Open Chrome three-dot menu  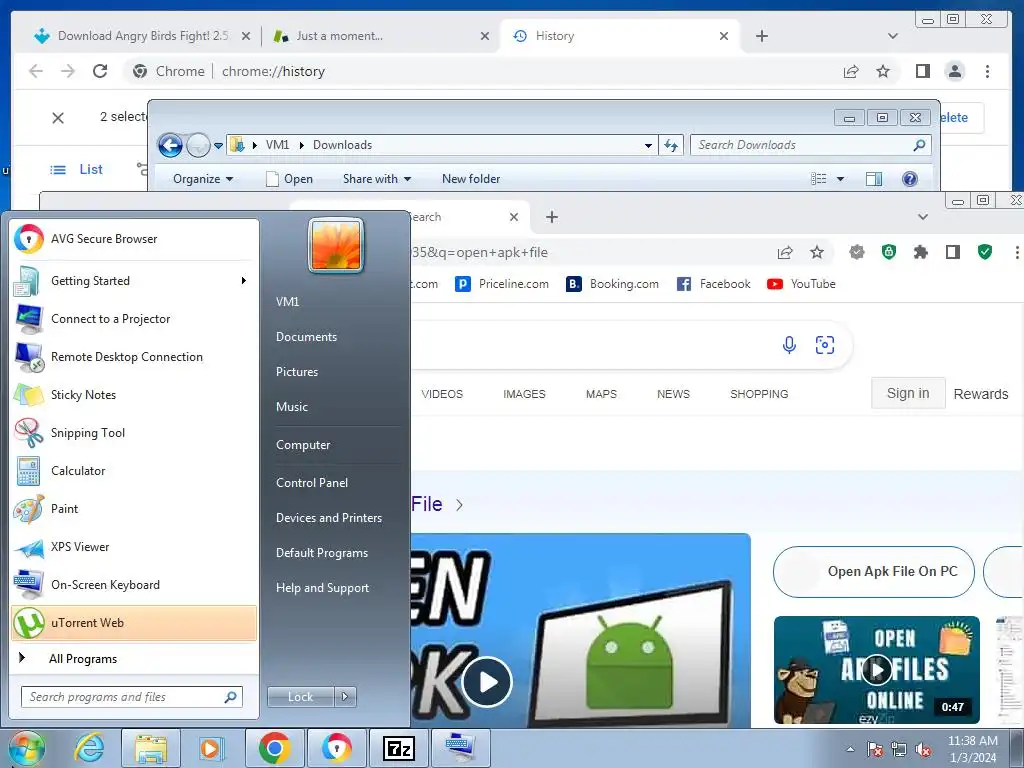tap(987, 71)
